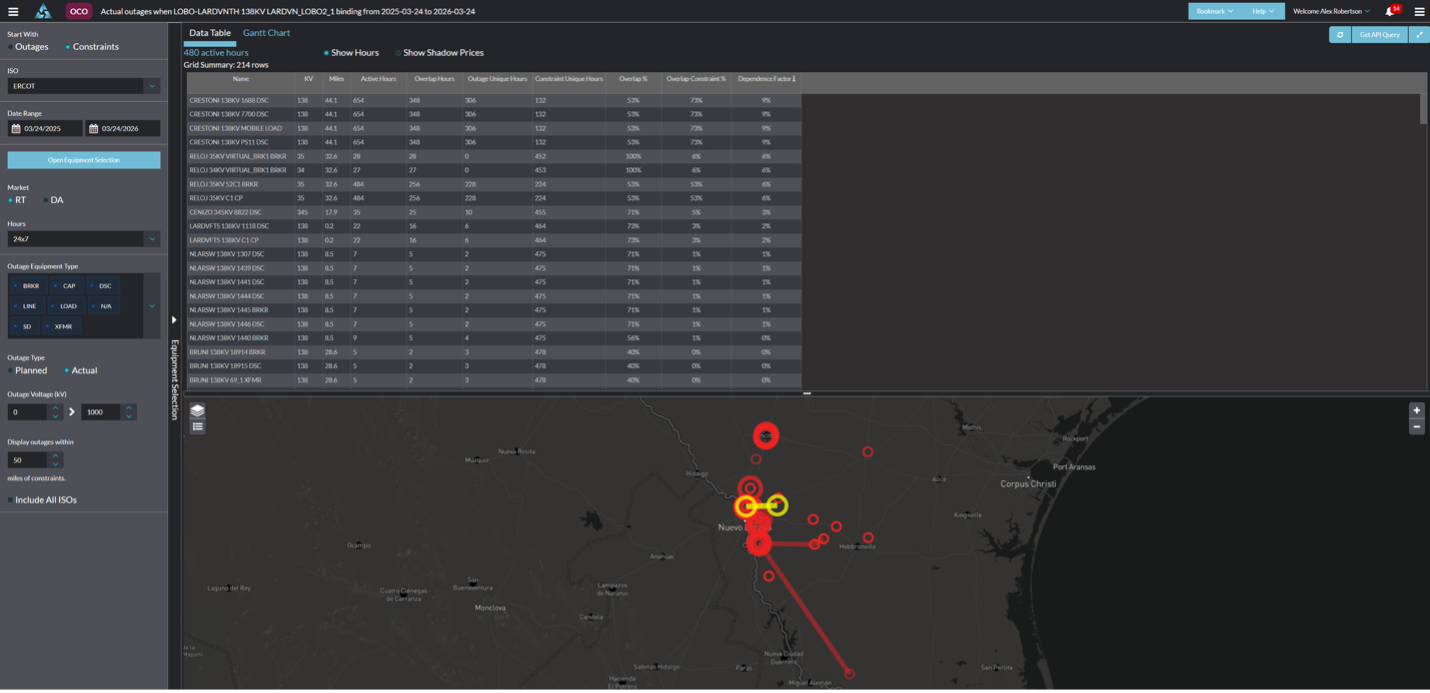Viewport: 1430px width, 693px height.
Task: Click the Get API Query button
Action: coord(1379,35)
